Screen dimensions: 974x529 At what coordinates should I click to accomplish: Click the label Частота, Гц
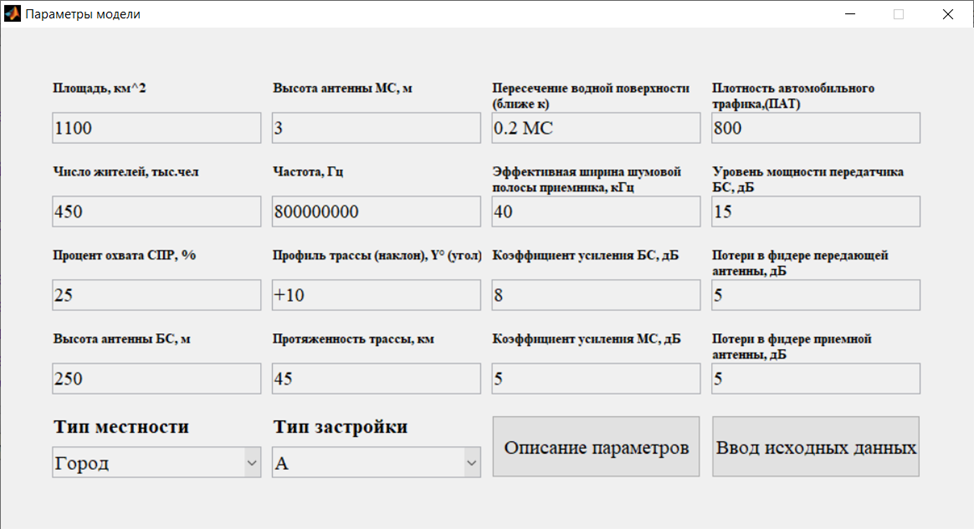(308, 172)
